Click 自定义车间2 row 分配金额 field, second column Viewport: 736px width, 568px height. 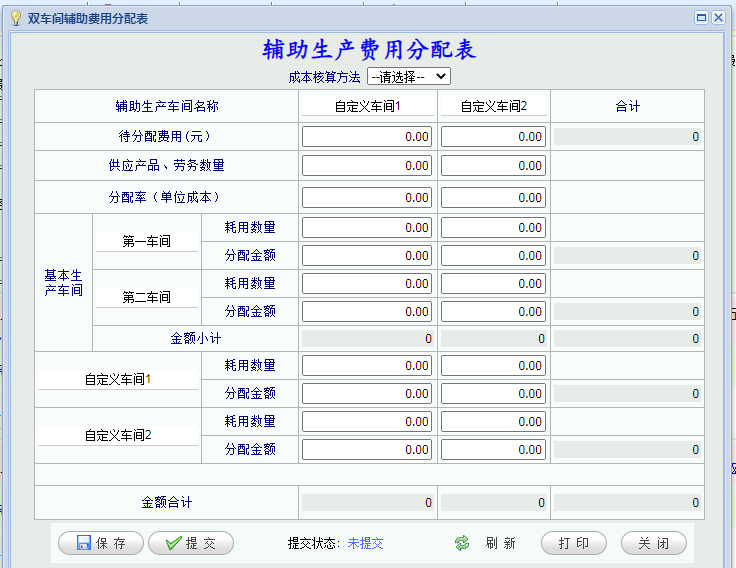(x=493, y=450)
